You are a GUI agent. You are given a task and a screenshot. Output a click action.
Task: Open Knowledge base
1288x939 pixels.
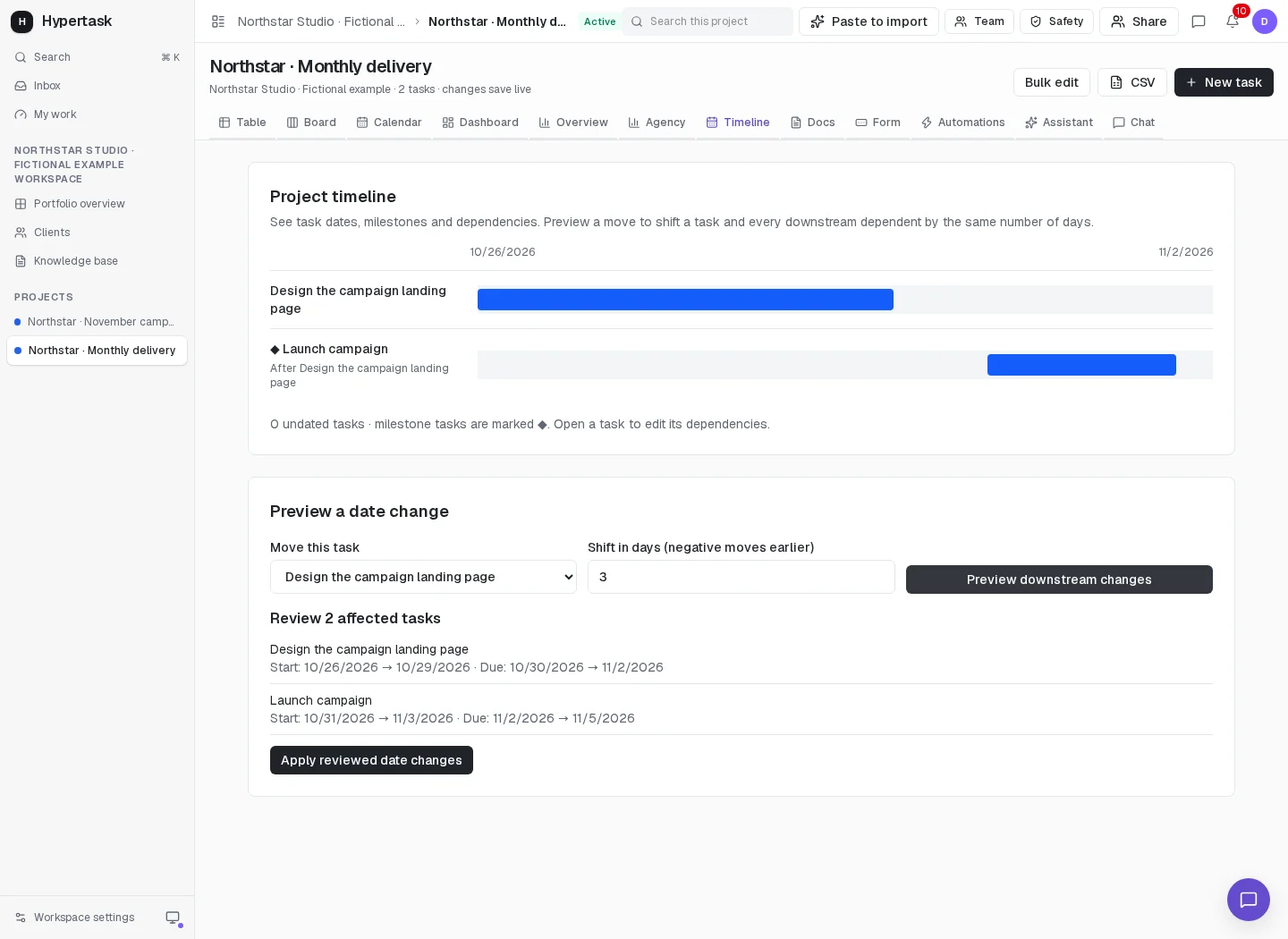tap(97, 261)
